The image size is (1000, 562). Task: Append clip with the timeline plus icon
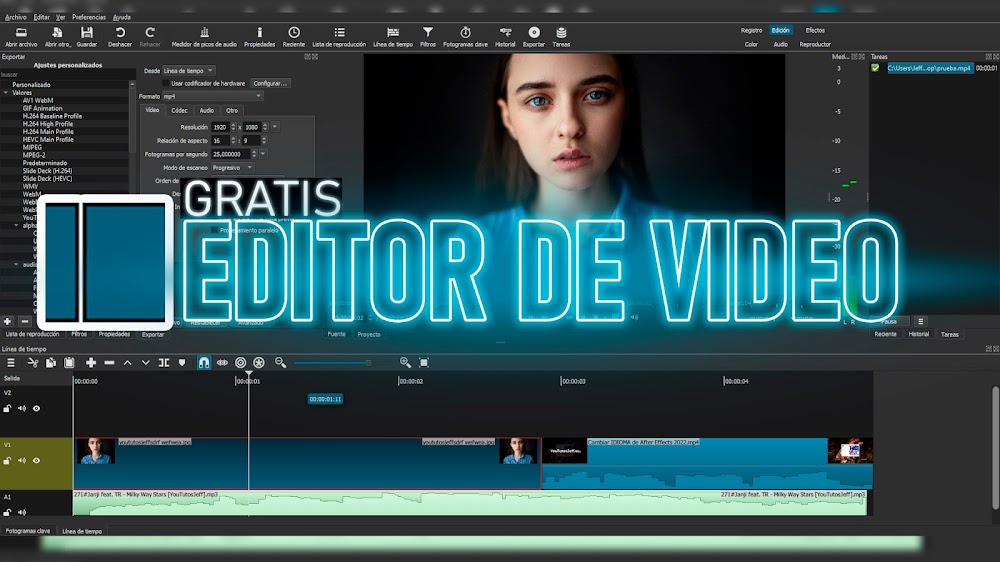point(91,363)
